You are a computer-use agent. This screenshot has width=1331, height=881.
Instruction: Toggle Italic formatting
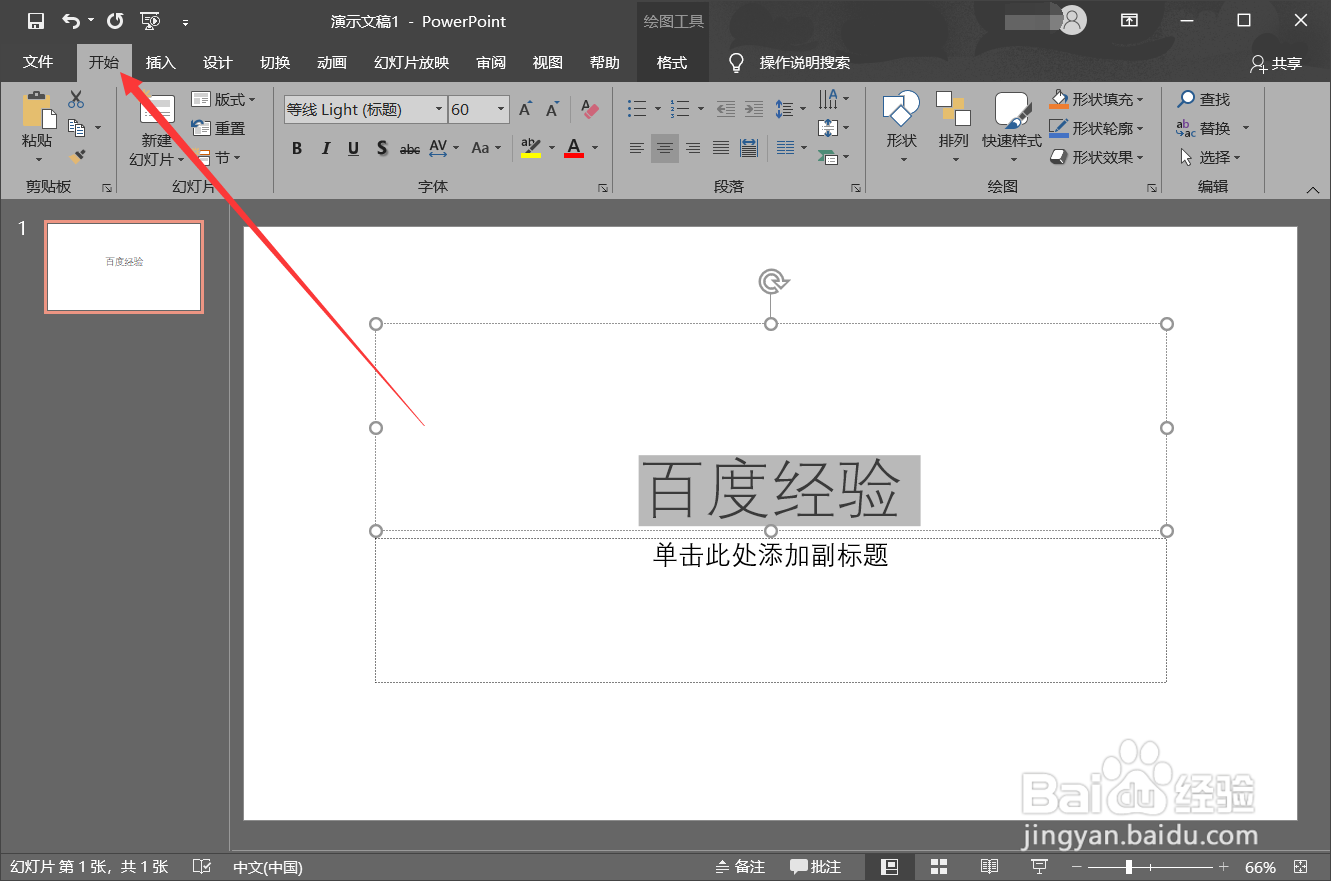(x=325, y=148)
